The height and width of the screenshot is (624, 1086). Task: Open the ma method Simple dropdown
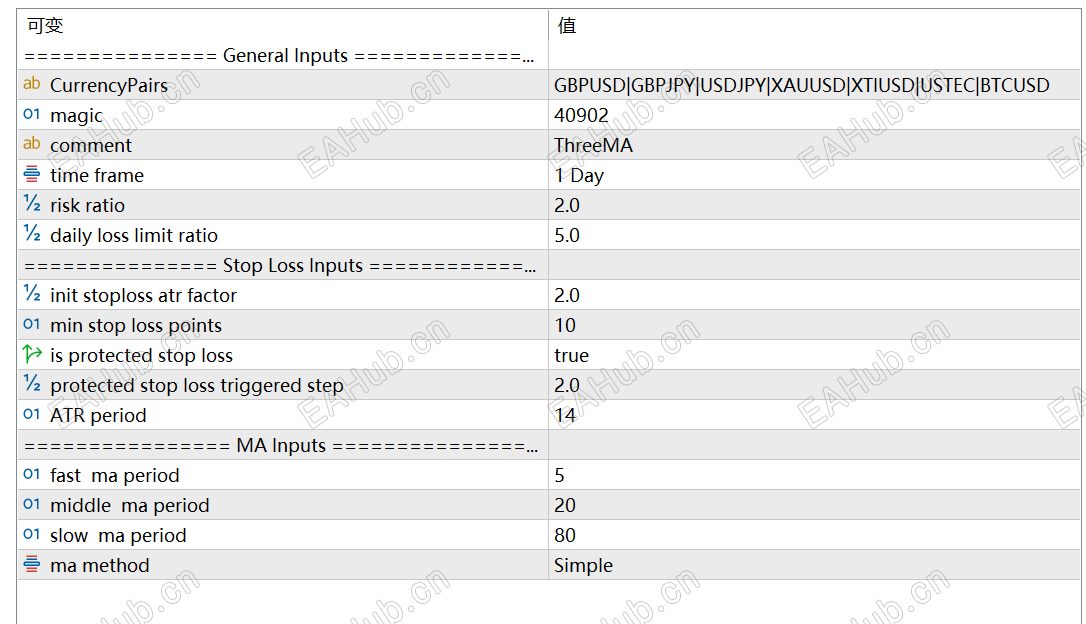pyautogui.click(x=583, y=565)
